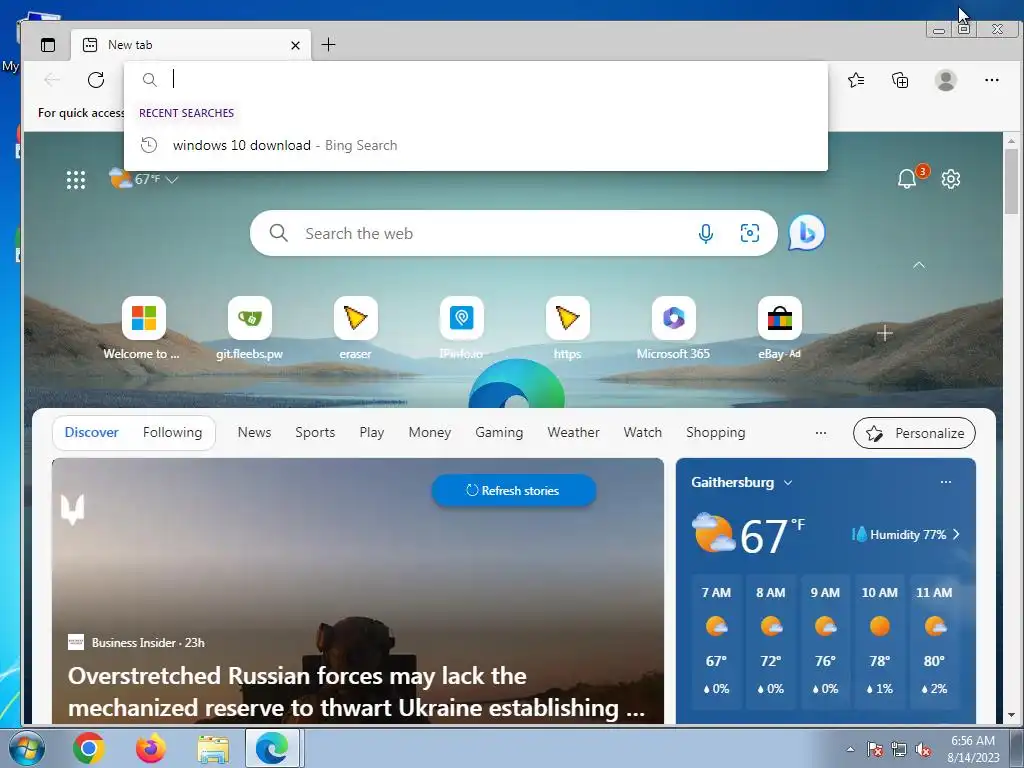
Task: Click the Personalize button
Action: (914, 433)
